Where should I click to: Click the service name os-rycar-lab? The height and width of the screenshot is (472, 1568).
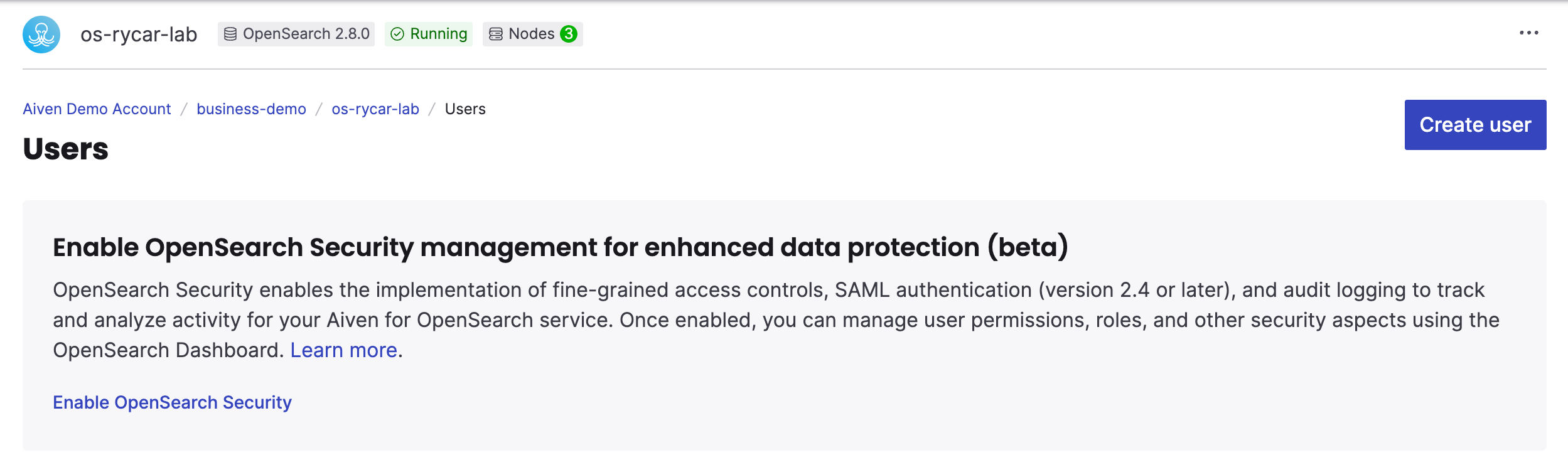pyautogui.click(x=138, y=35)
